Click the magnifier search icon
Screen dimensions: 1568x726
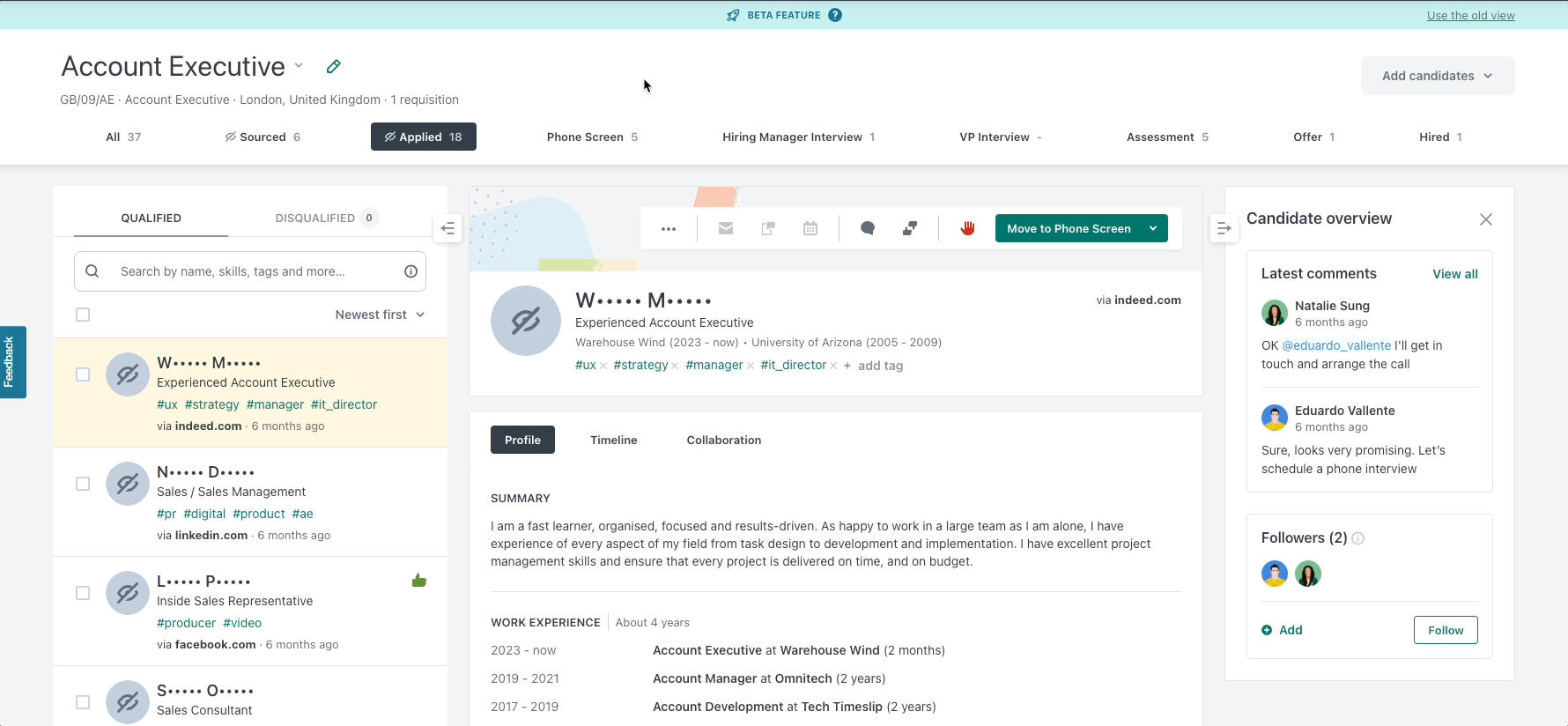[x=92, y=271]
